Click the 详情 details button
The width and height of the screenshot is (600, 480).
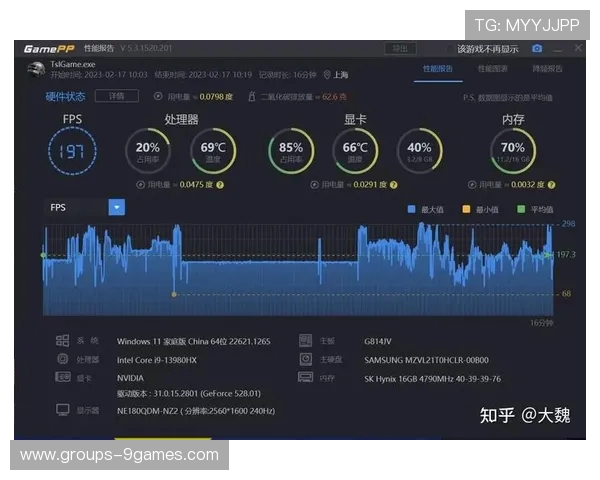[x=117, y=96]
